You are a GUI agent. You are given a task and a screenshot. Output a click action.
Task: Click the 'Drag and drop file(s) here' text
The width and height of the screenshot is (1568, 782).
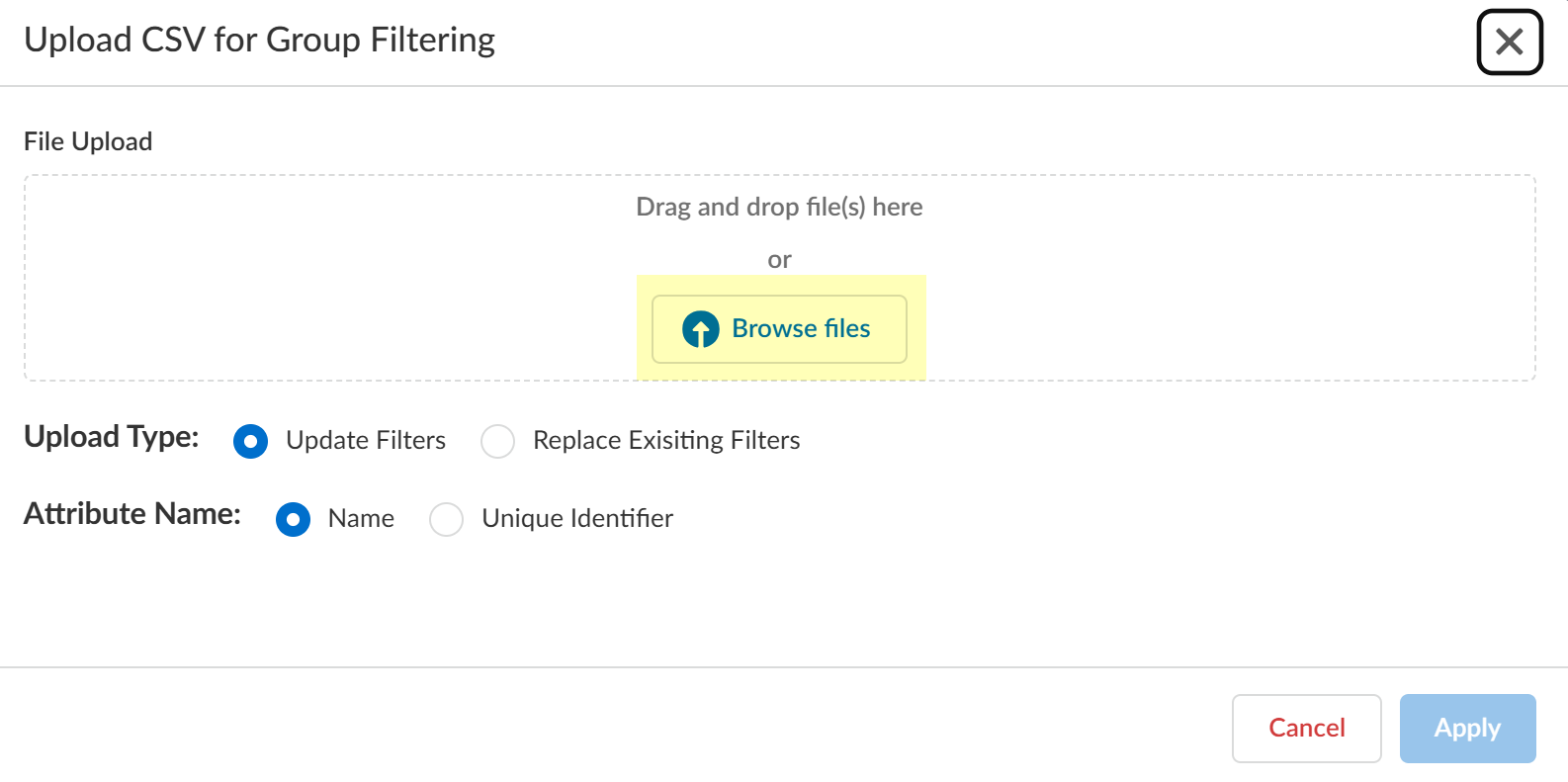(779, 207)
